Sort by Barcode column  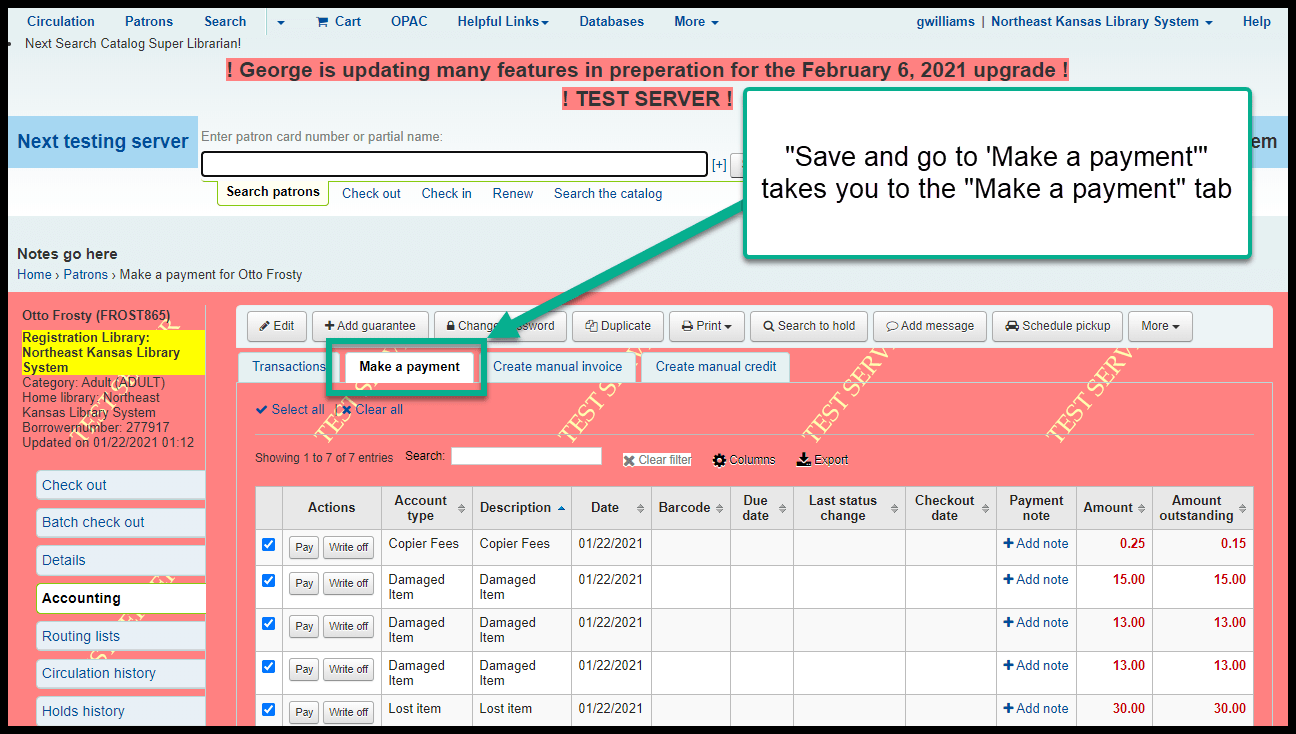[691, 508]
